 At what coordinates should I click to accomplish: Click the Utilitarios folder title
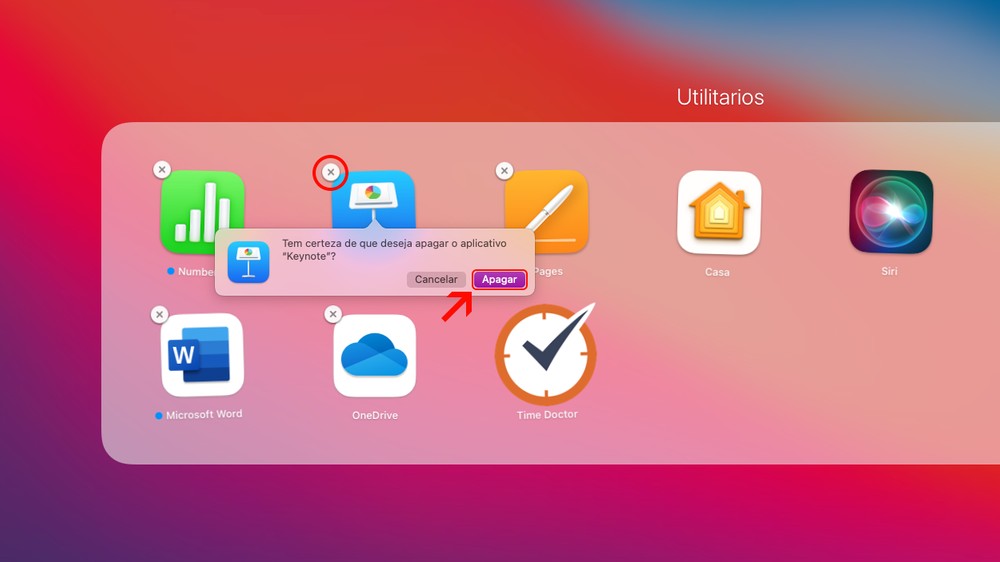point(720,97)
